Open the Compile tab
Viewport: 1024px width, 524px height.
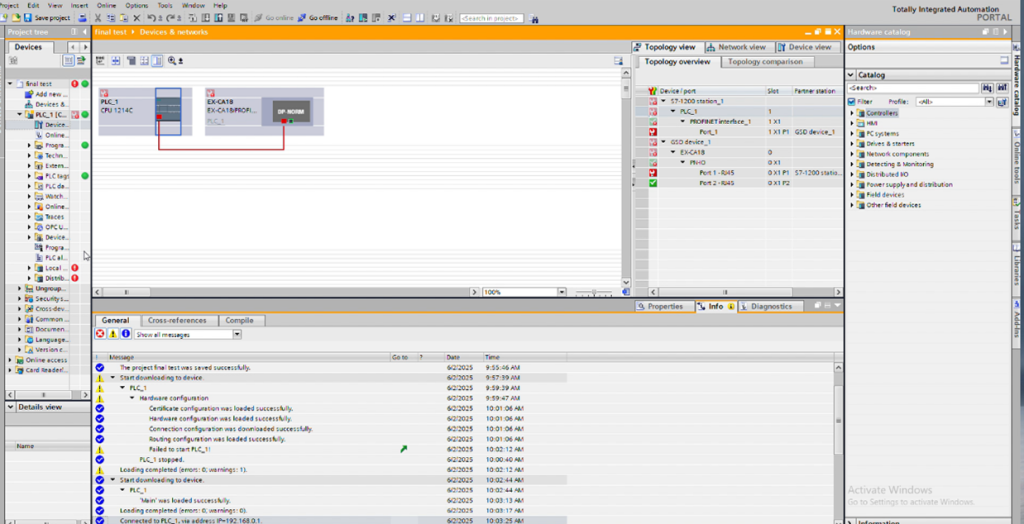point(241,321)
